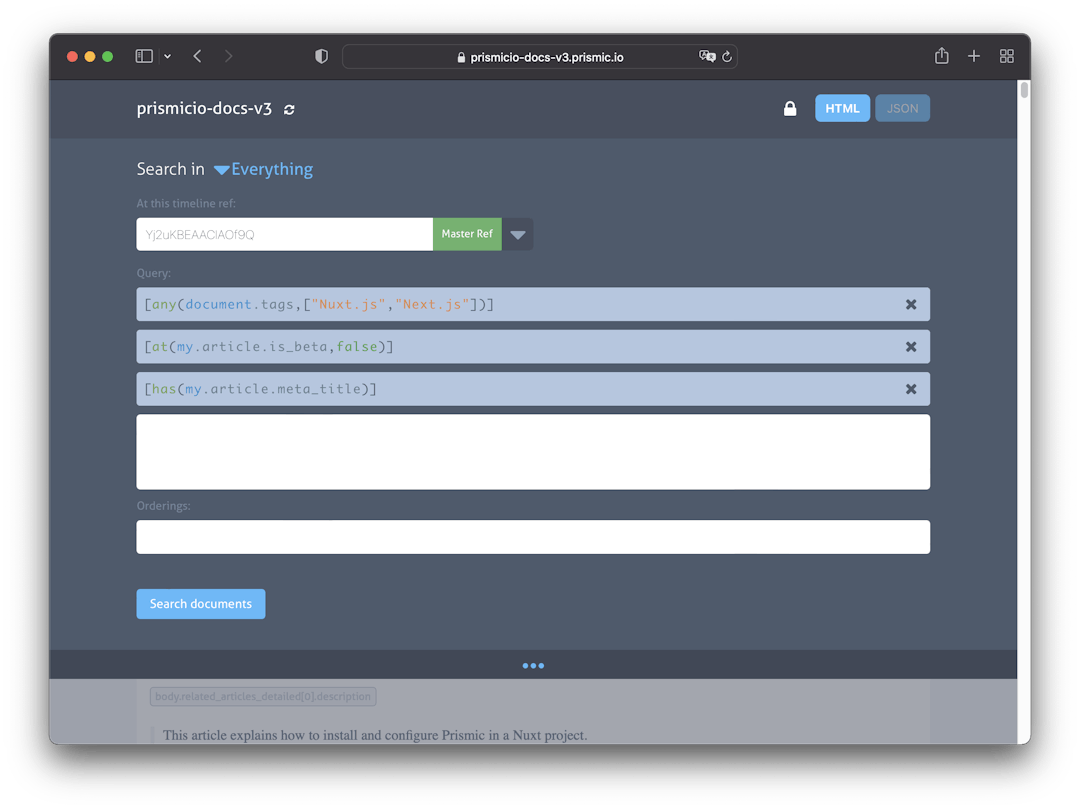This screenshot has height=809, width=1080.
Task: Click the timeline ref input field
Action: pyautogui.click(x=284, y=234)
